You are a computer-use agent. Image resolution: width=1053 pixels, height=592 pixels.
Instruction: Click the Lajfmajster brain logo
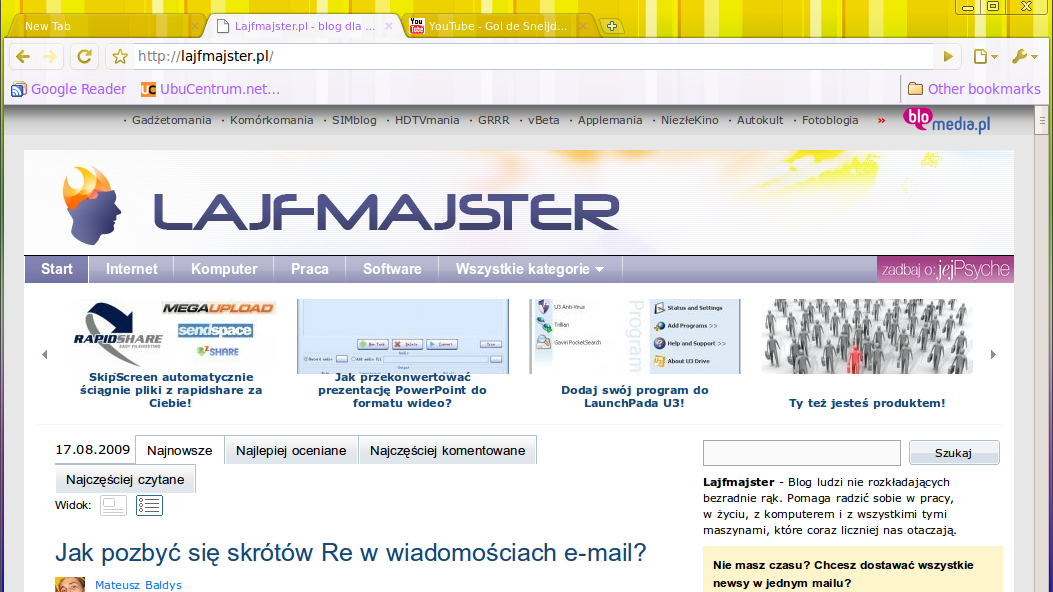point(88,203)
